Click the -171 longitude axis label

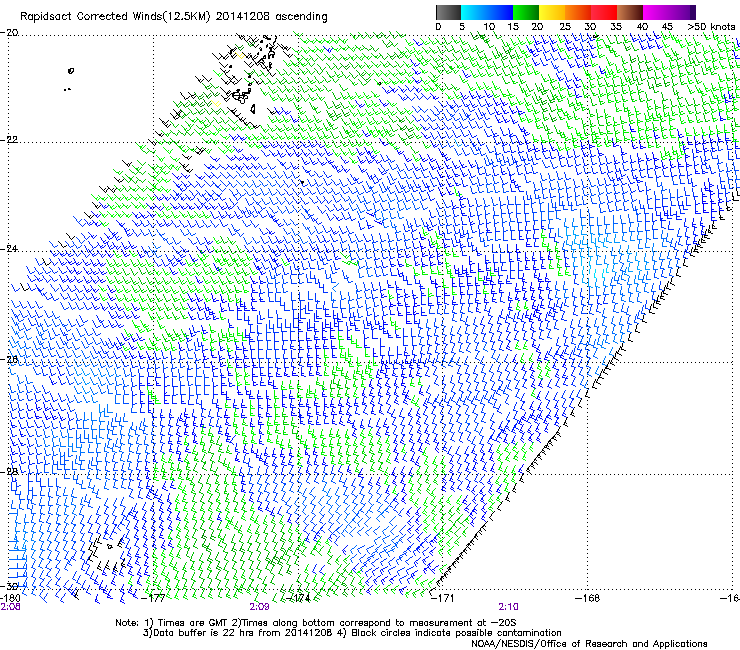pos(443,598)
